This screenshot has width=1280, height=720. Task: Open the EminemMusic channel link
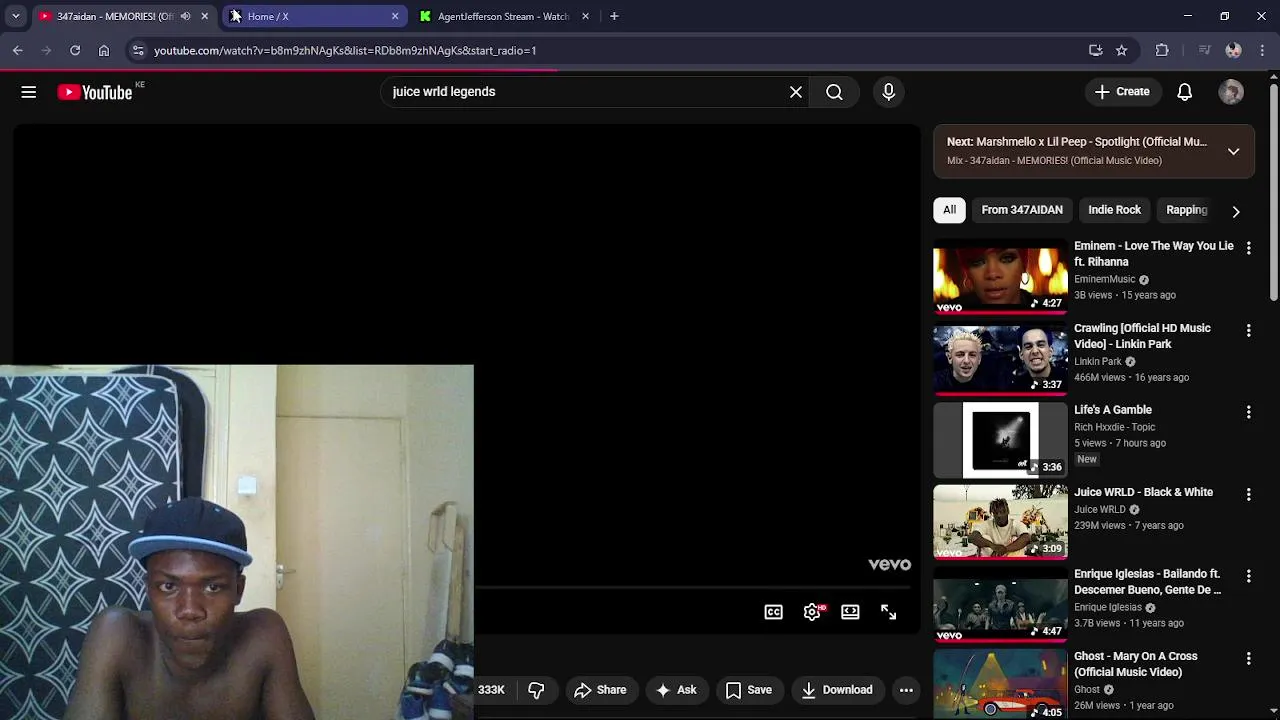[x=1104, y=279]
